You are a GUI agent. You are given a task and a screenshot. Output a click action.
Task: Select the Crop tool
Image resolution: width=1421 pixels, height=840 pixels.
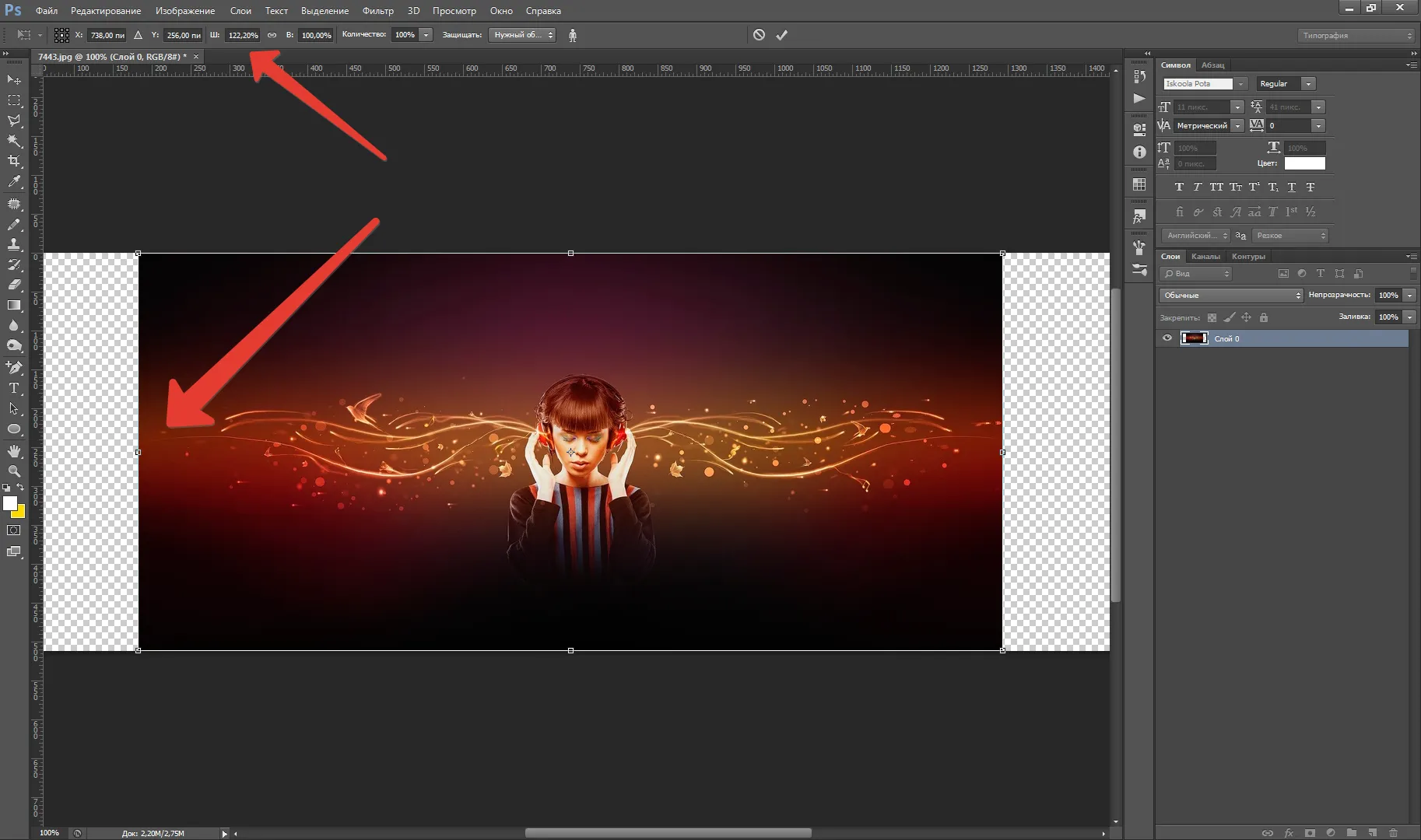tap(14, 161)
